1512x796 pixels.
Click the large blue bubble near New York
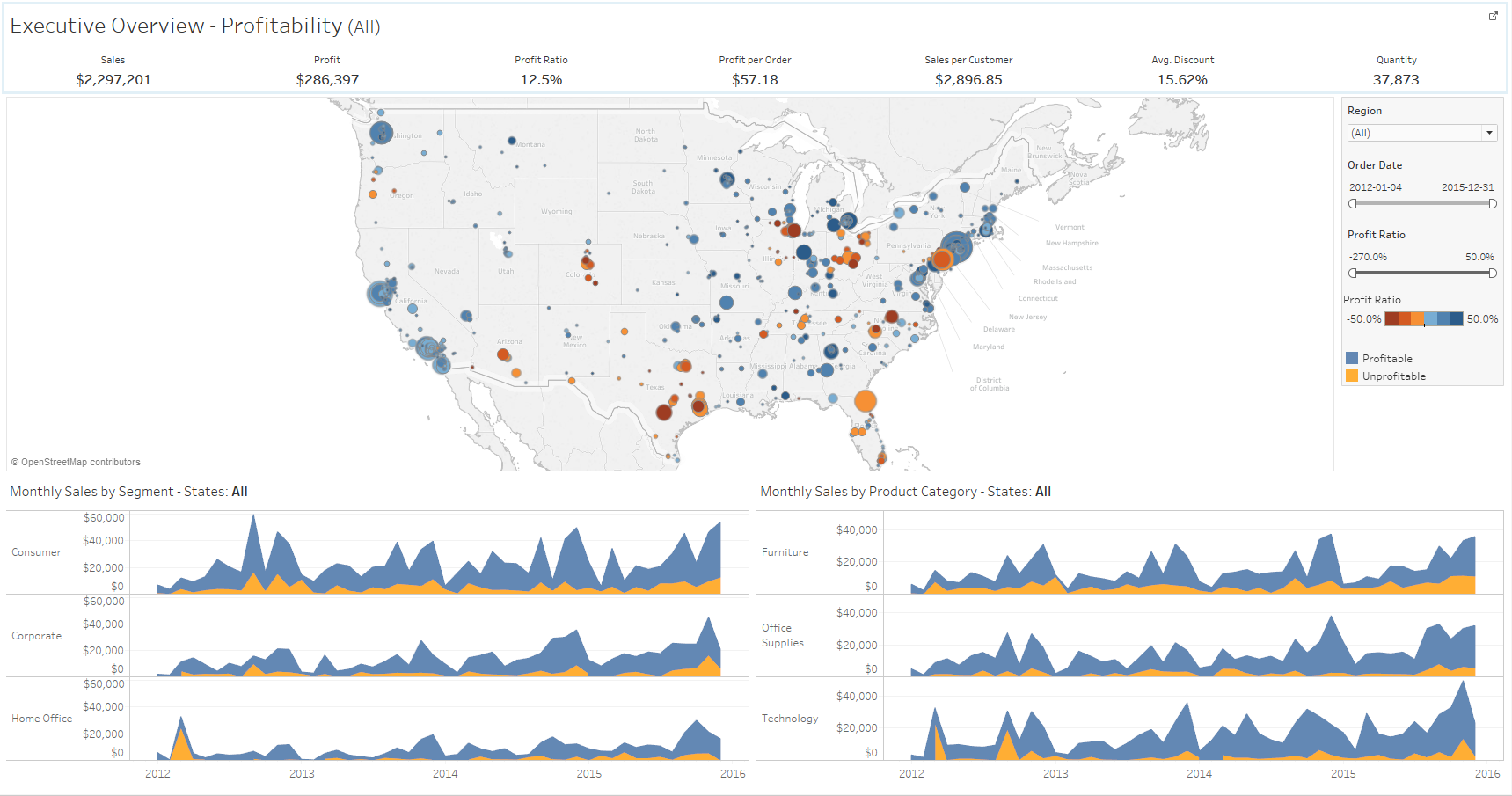[959, 249]
